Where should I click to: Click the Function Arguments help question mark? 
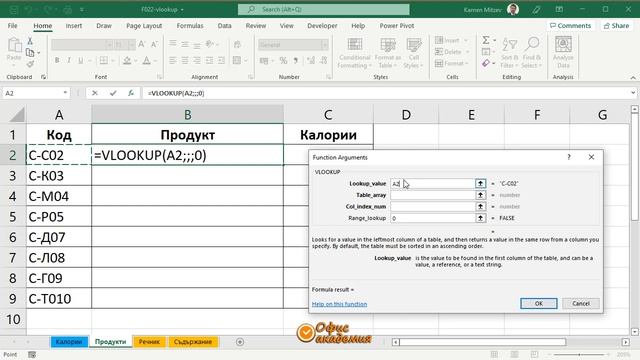[569, 157]
